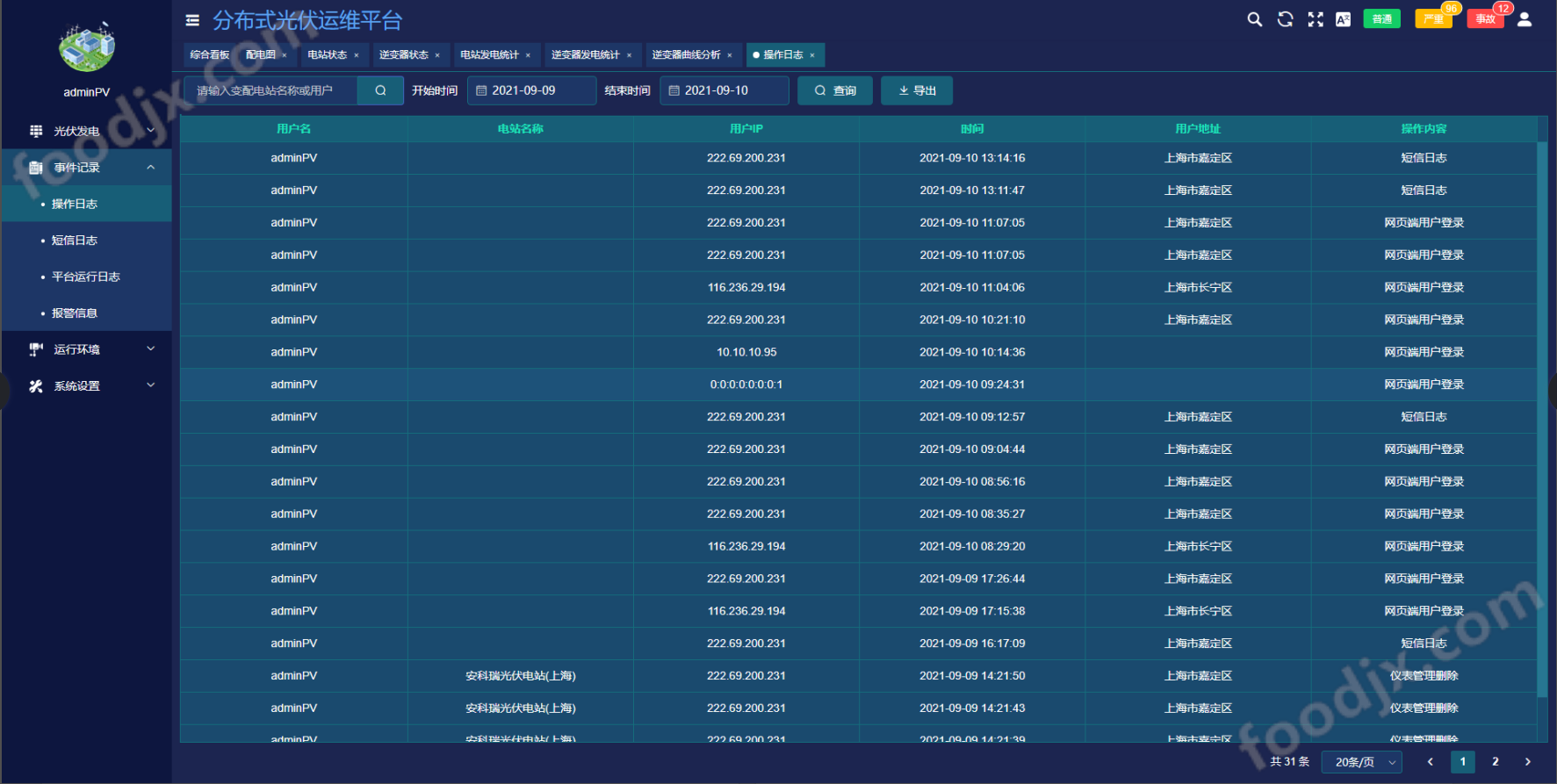Click the magnifier search icon in header

(1254, 19)
